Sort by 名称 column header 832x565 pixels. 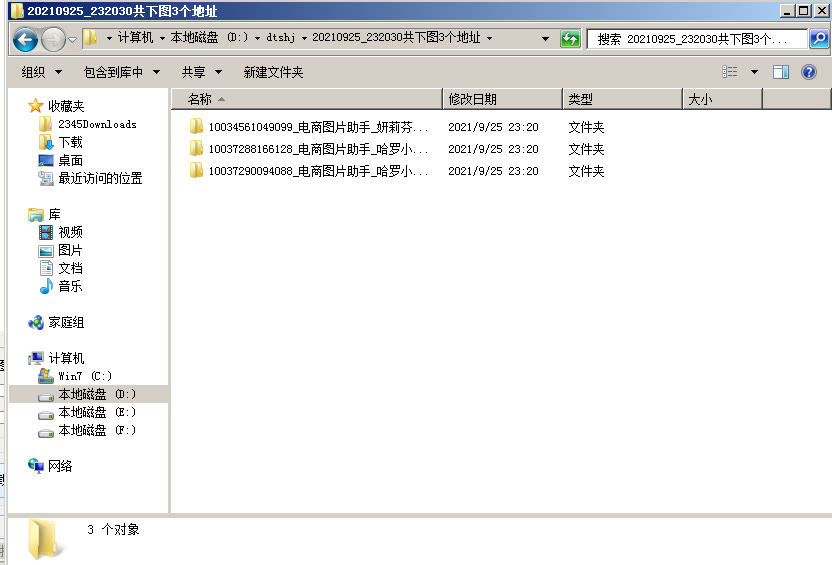[306, 99]
